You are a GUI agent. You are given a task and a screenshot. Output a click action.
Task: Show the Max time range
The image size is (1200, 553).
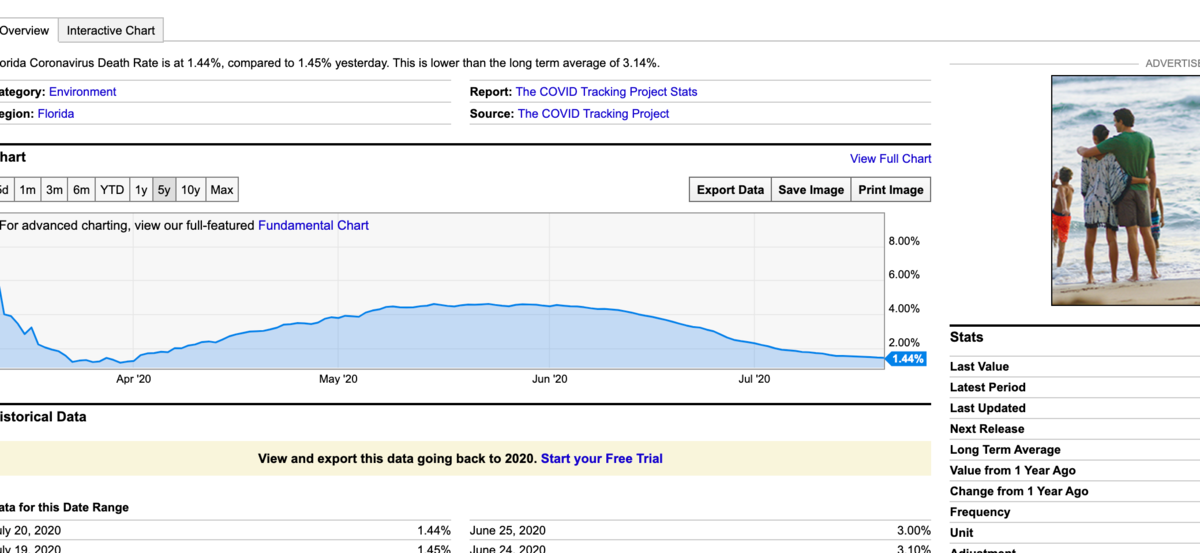[x=222, y=190]
